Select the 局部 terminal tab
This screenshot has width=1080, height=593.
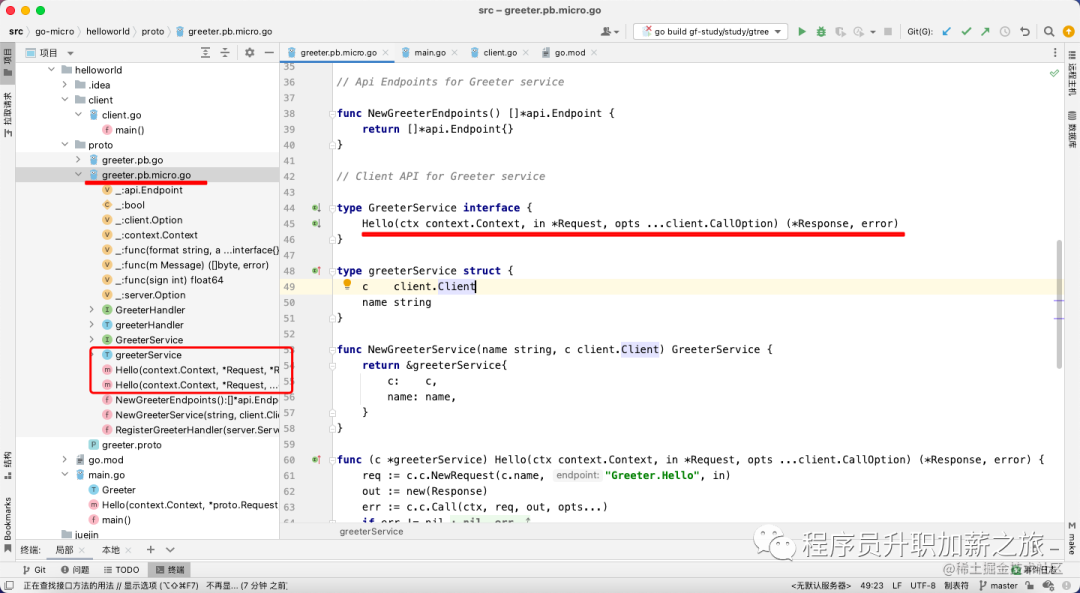(64, 550)
